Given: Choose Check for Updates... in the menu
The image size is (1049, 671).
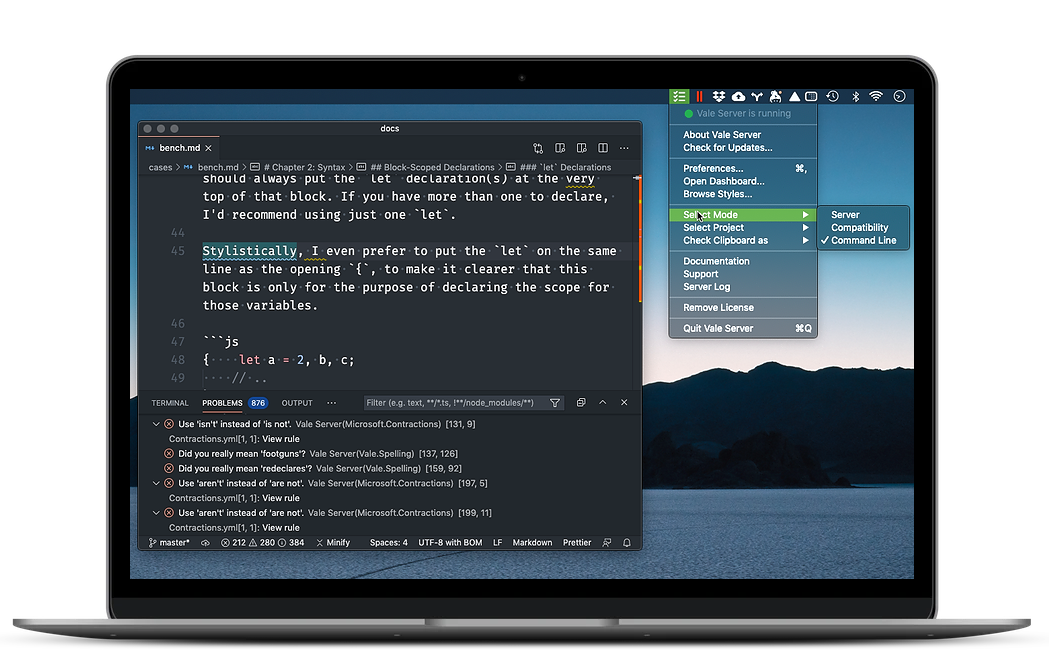Looking at the screenshot, I should click(743, 147).
